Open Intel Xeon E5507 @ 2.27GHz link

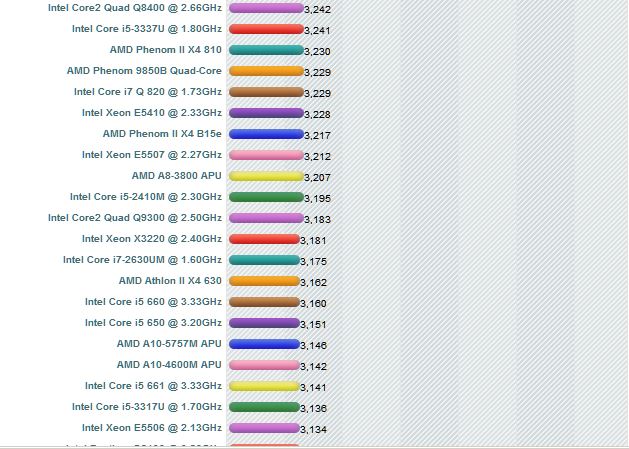pos(152,155)
